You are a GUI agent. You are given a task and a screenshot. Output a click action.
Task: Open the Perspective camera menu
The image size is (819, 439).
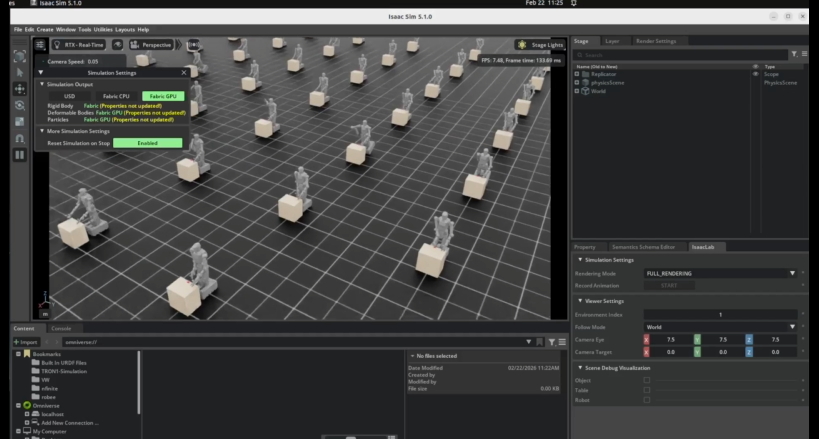point(152,45)
